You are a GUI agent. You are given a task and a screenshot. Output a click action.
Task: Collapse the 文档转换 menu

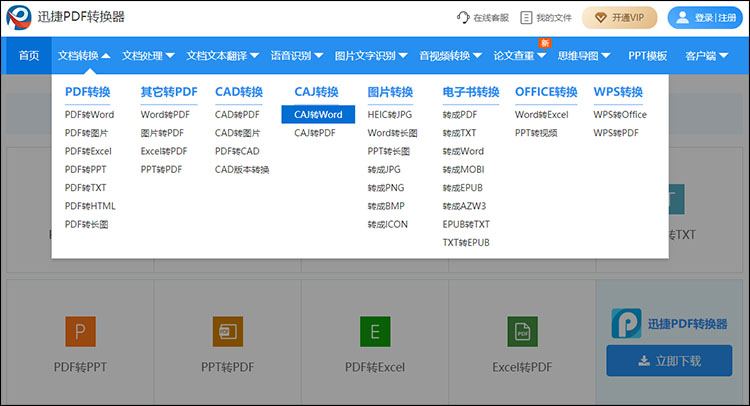84,55
